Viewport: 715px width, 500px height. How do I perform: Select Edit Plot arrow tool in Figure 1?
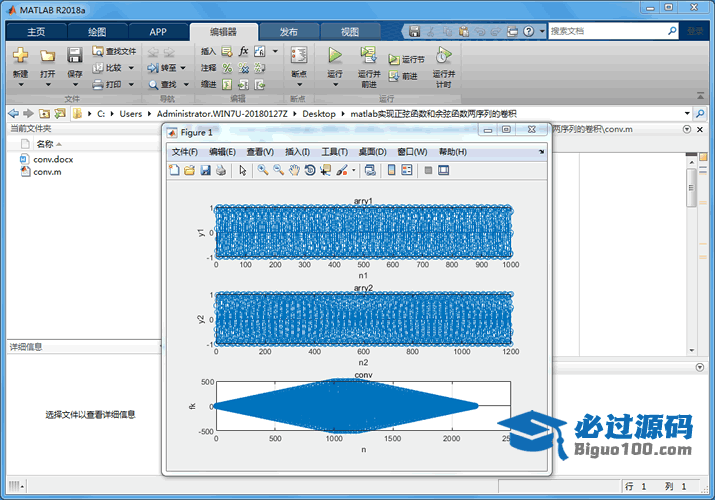pyautogui.click(x=243, y=170)
